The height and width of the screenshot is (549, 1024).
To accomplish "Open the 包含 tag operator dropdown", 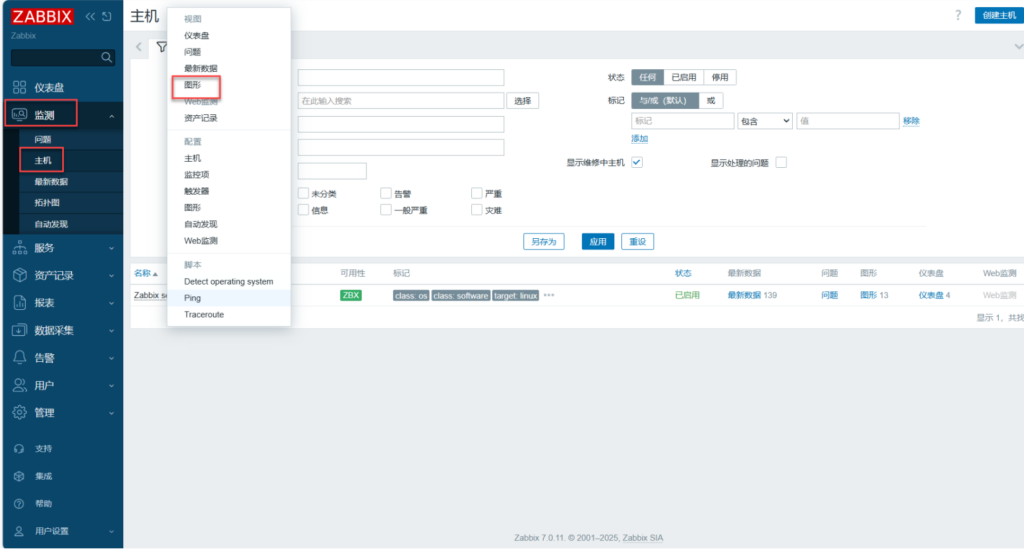I will coord(765,121).
